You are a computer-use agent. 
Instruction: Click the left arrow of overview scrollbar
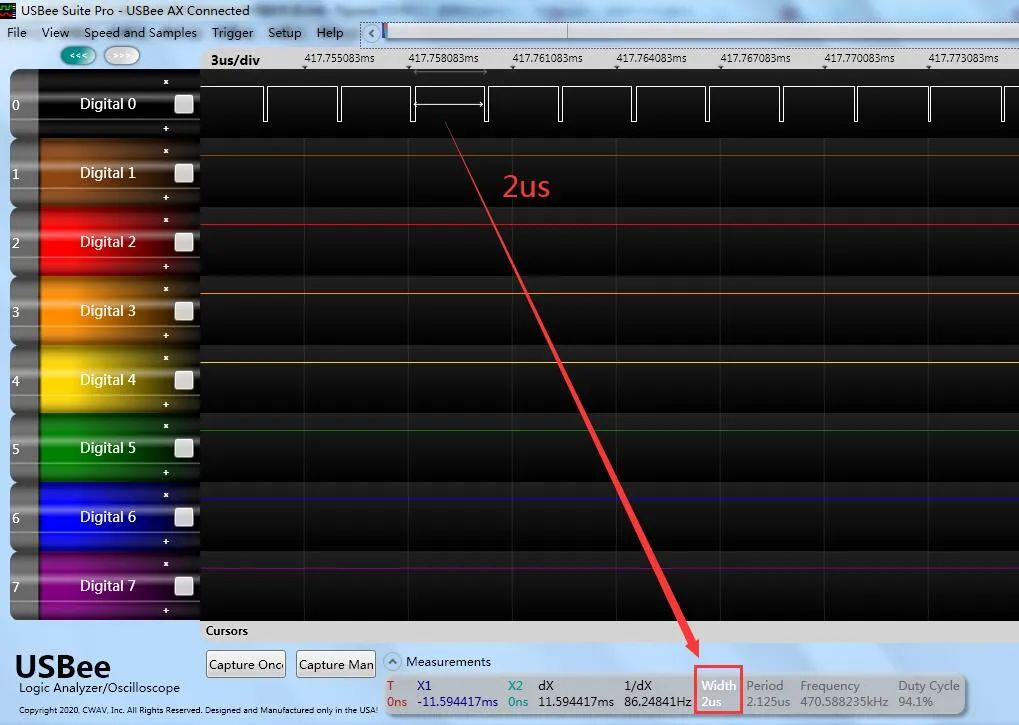pos(371,32)
